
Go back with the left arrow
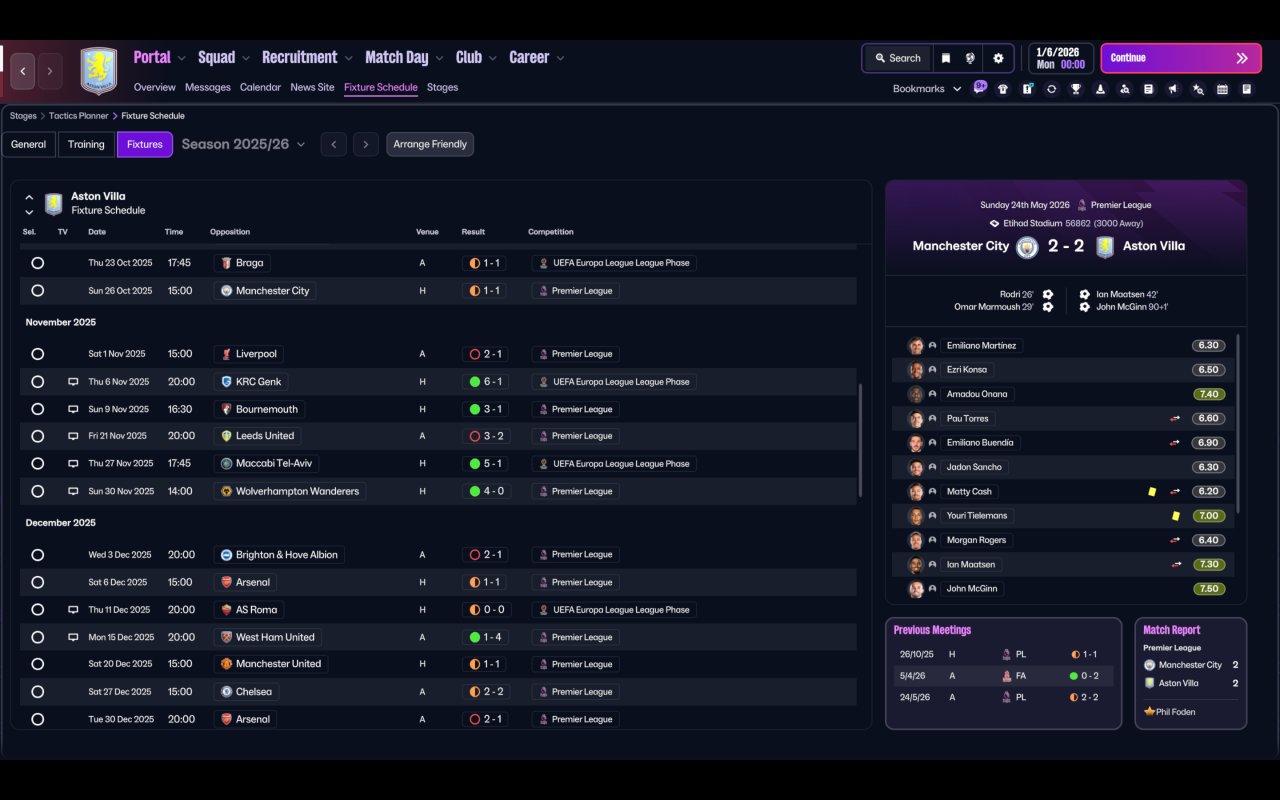point(23,71)
